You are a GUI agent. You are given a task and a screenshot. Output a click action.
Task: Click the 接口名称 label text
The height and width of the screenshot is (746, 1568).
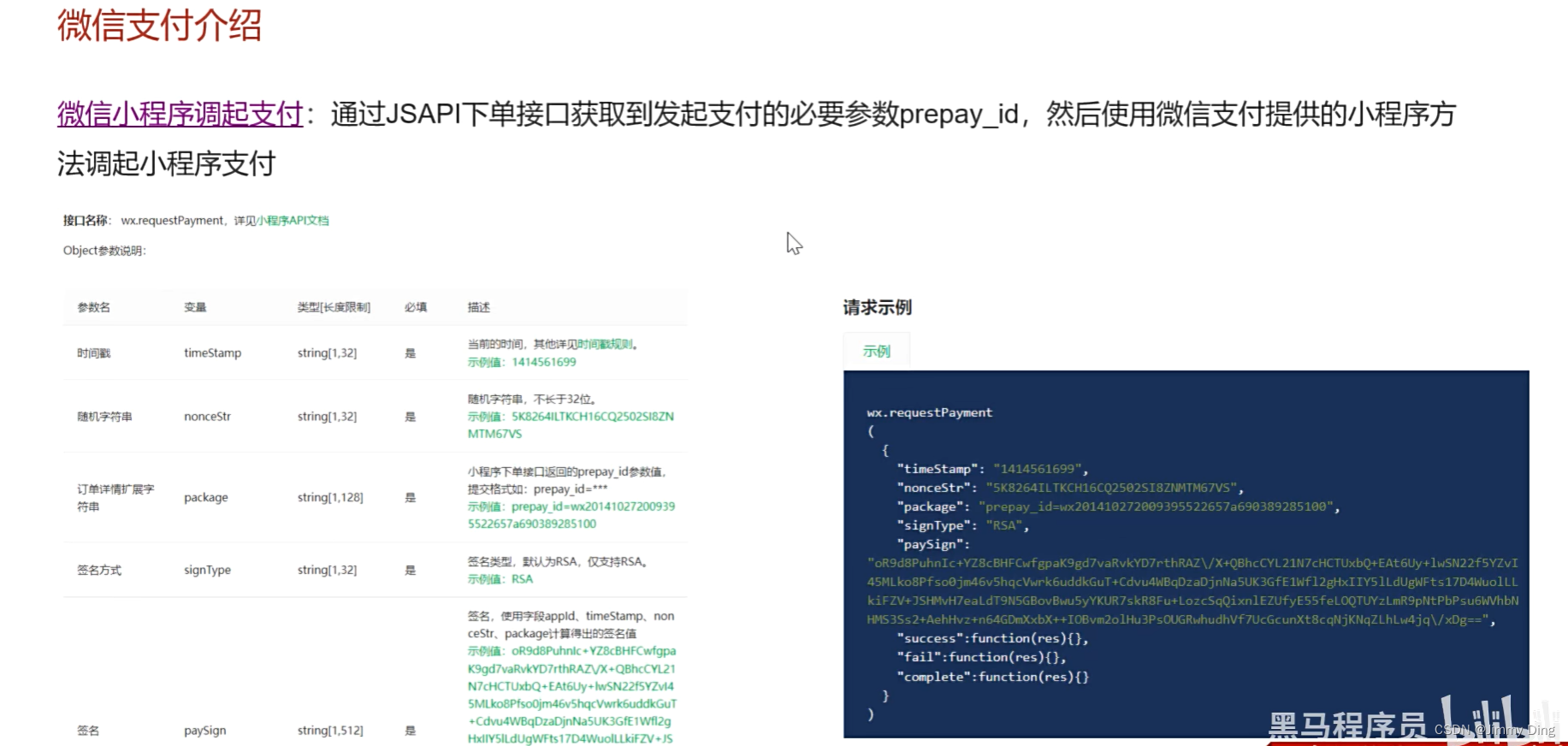point(86,221)
